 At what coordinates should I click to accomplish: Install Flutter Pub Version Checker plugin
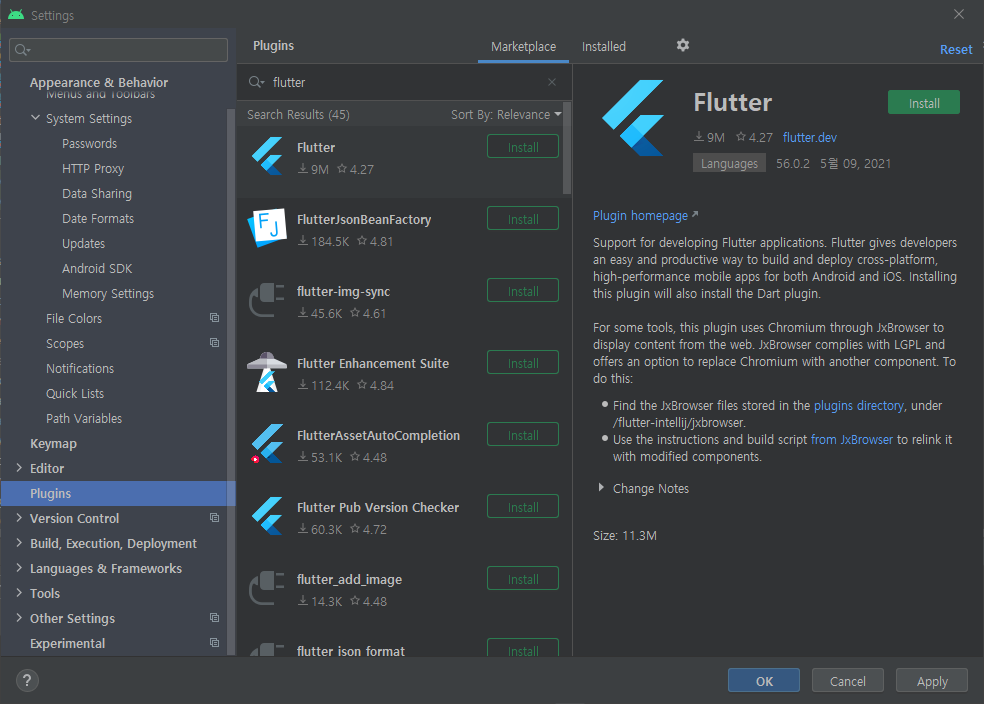[523, 507]
